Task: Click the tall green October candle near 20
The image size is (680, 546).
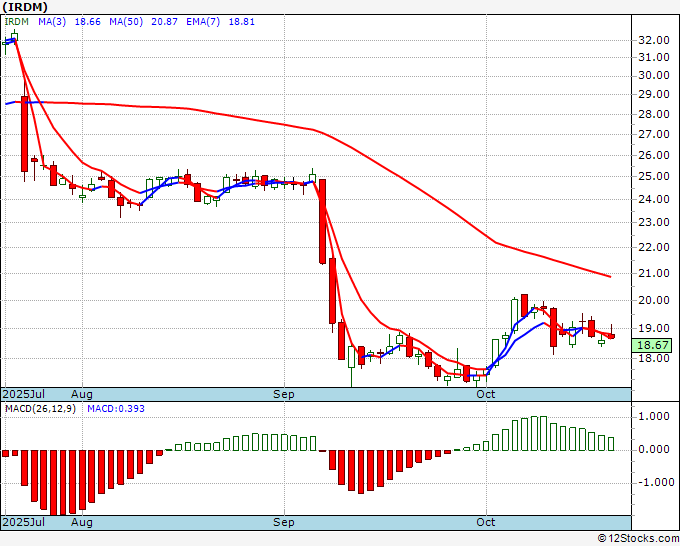Action: tap(514, 315)
